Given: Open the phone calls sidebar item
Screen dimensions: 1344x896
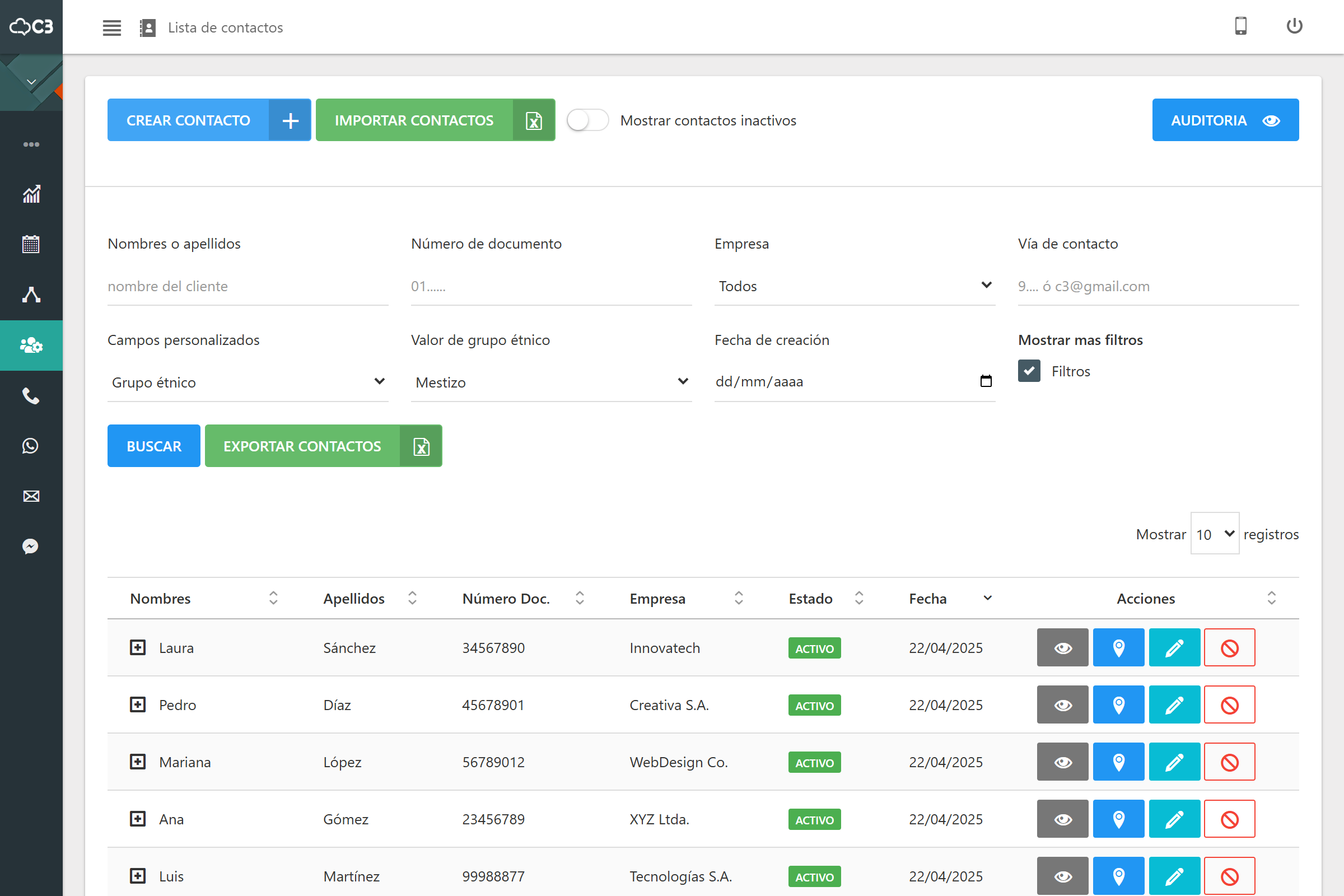Looking at the screenshot, I should pyautogui.click(x=31, y=396).
